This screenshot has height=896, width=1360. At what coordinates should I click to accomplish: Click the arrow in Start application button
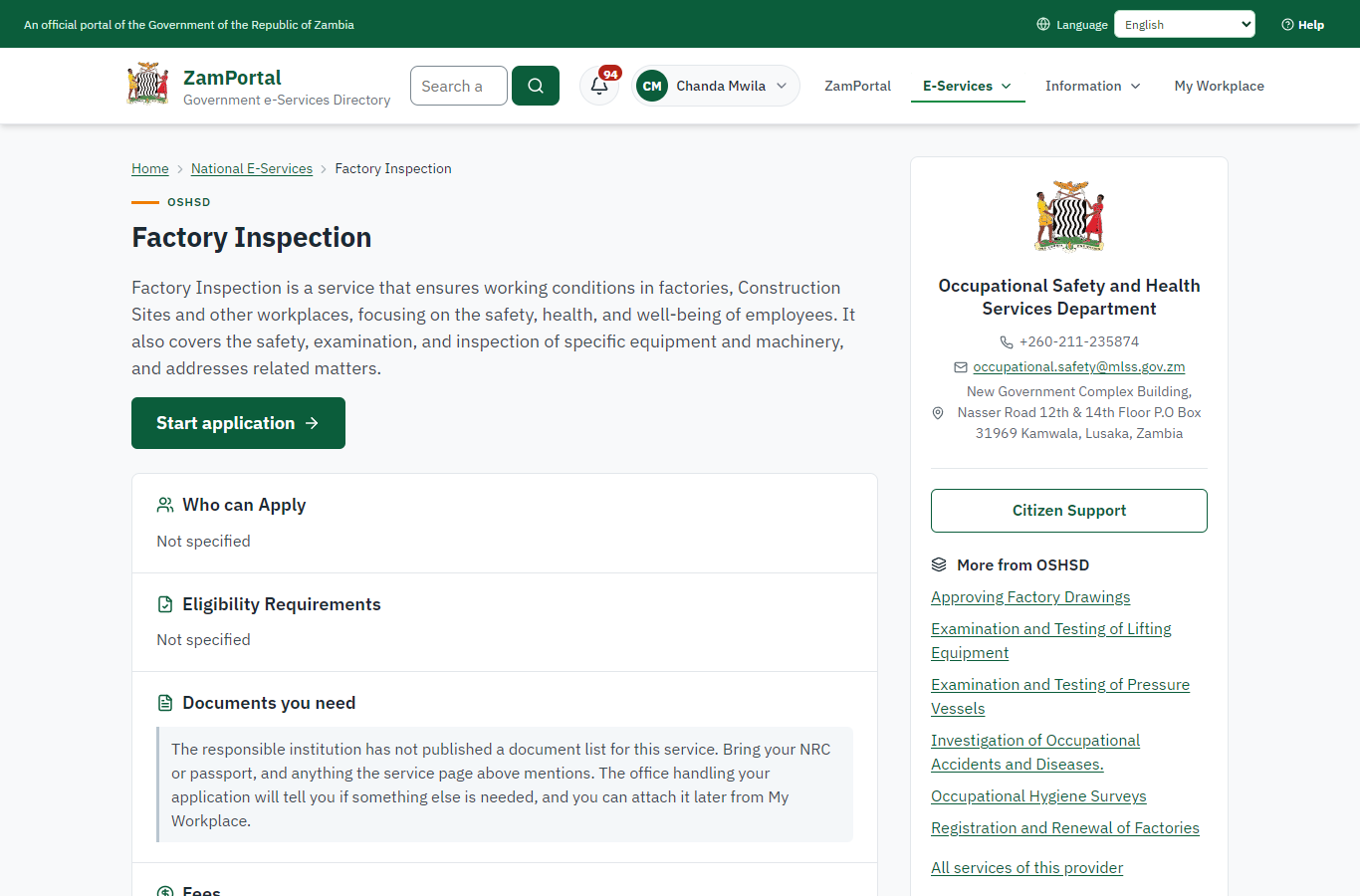point(312,423)
